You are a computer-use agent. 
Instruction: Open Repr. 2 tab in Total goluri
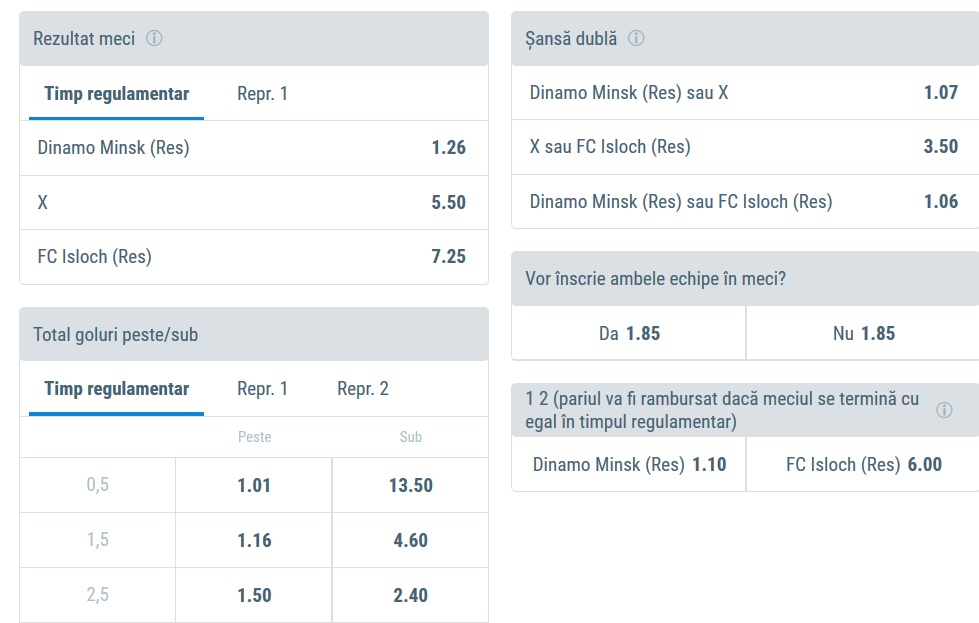tap(363, 389)
